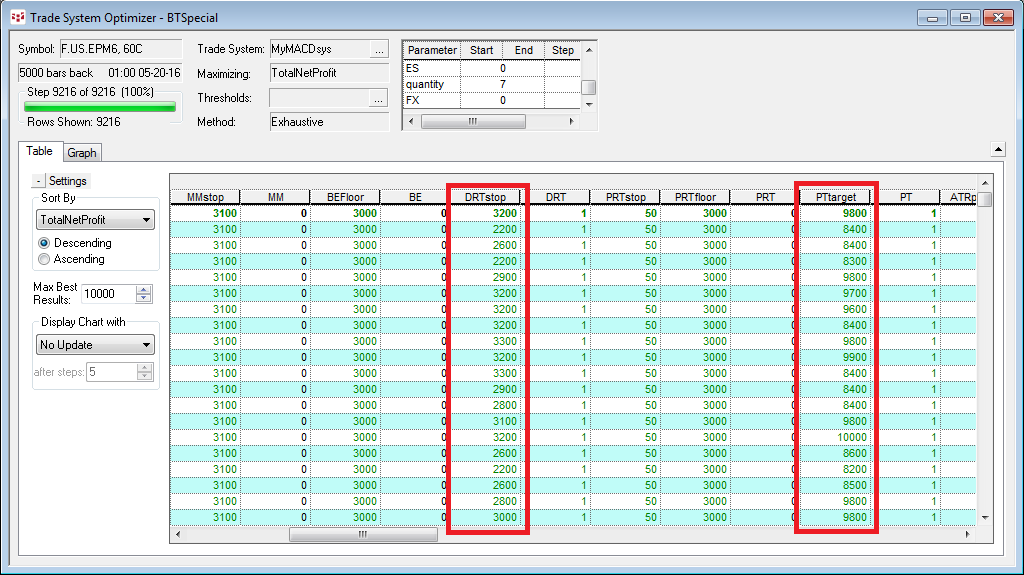Select the Ascending radio button

44,259
